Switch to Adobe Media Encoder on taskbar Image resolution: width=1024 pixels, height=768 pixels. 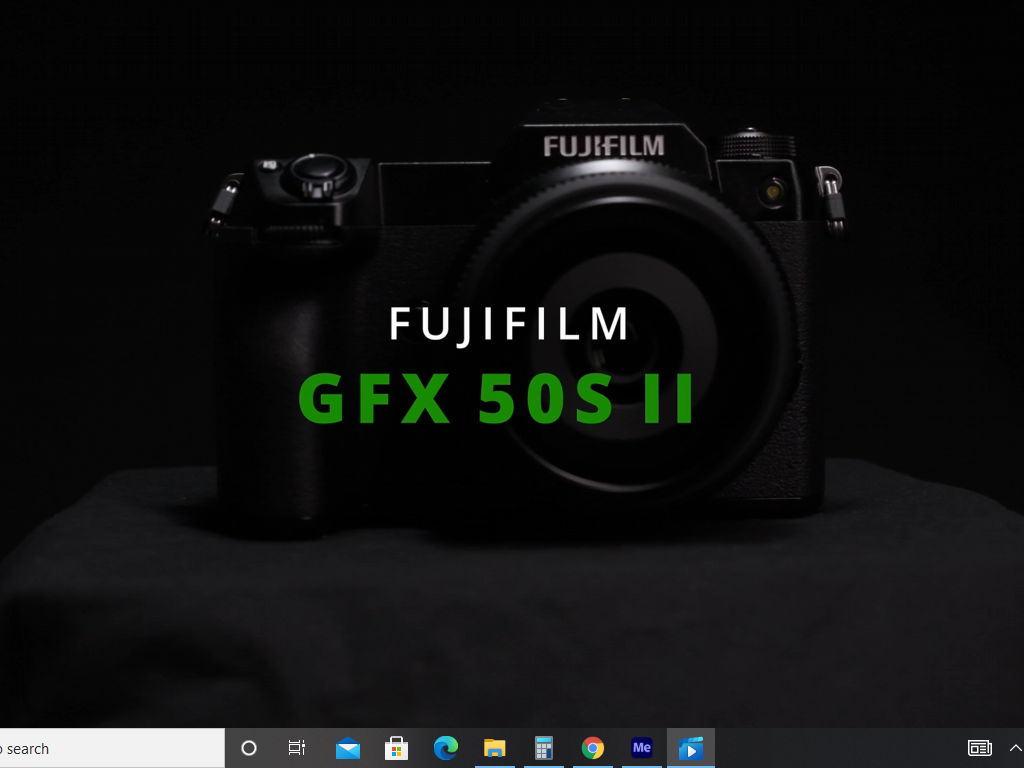642,748
